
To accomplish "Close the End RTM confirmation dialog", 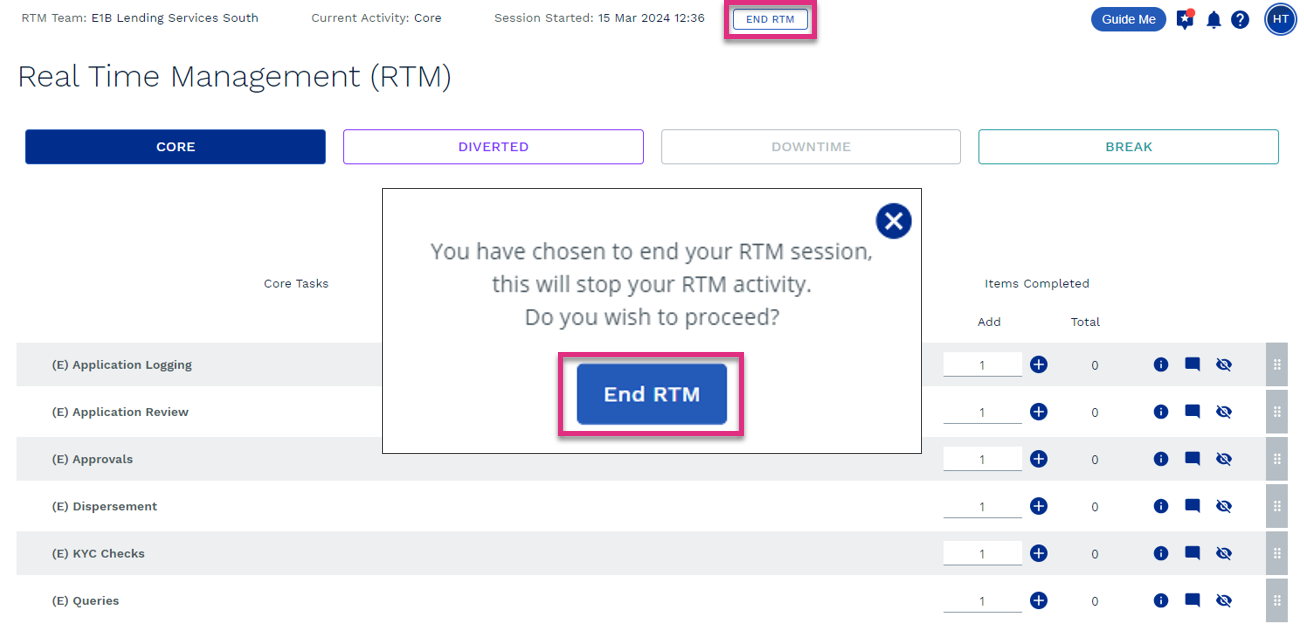I will (x=893, y=221).
